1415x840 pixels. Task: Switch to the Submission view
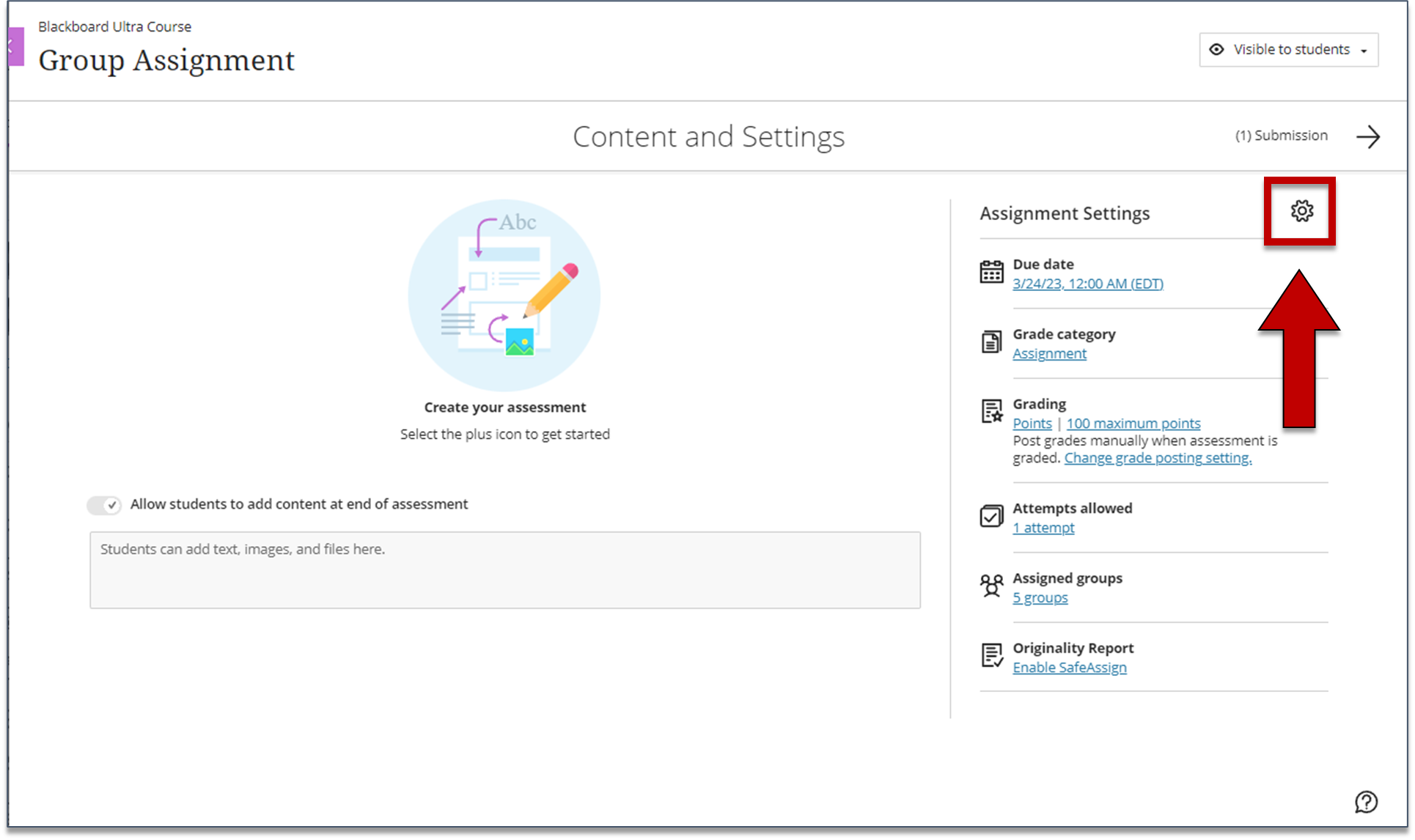click(1280, 136)
